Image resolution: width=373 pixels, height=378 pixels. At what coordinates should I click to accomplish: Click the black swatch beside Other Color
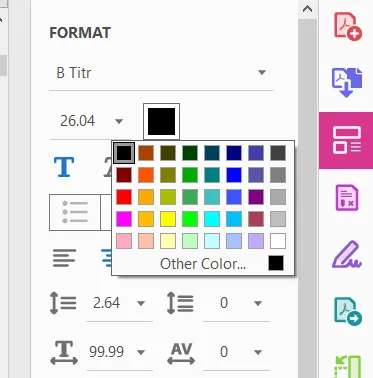coord(276,263)
